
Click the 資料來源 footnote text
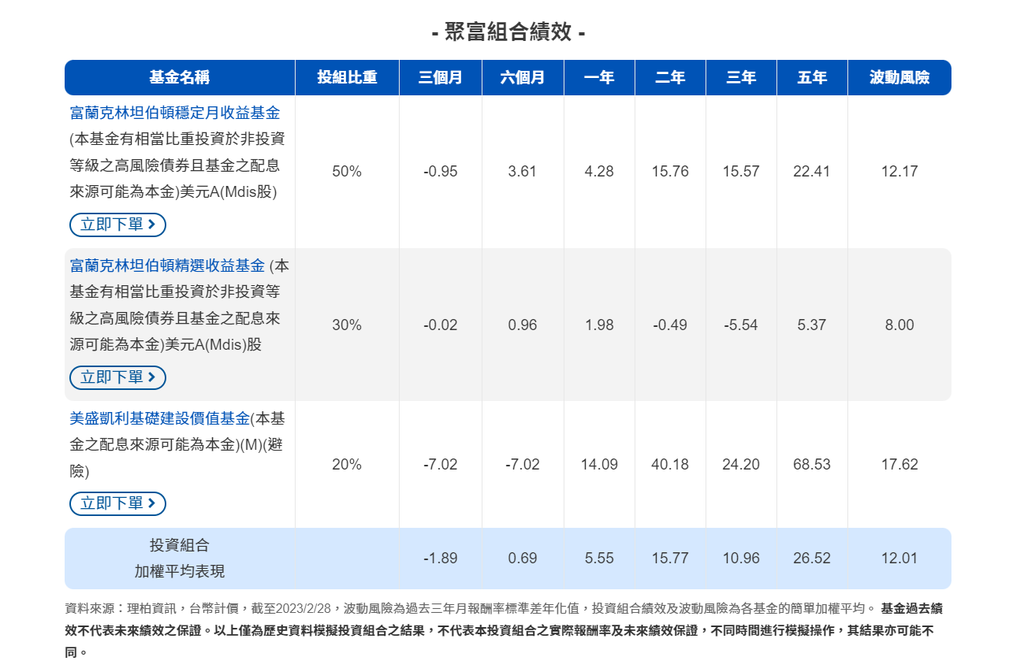click(x=504, y=630)
